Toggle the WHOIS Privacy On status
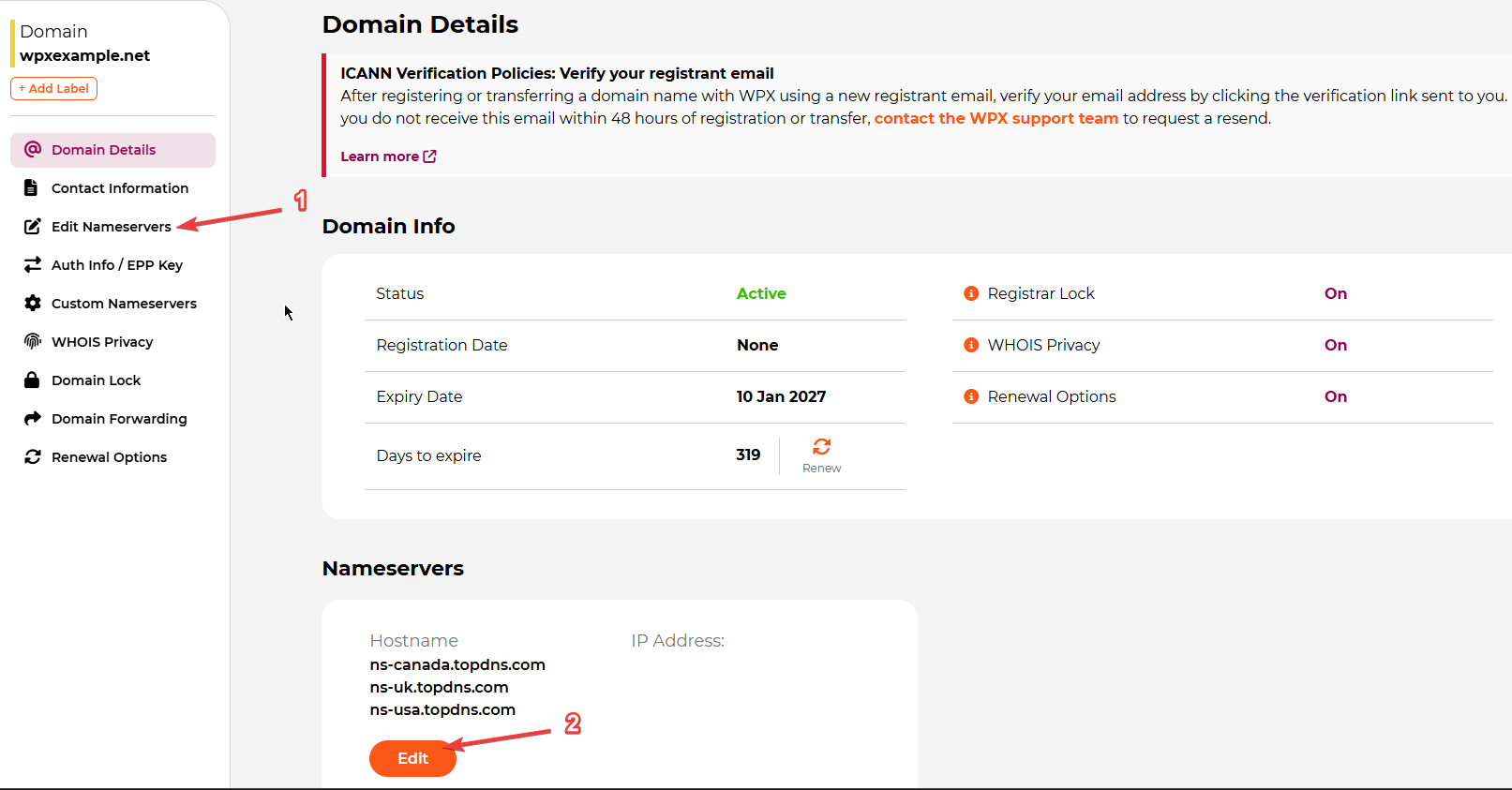This screenshot has height=790, width=1512. pyautogui.click(x=1335, y=346)
